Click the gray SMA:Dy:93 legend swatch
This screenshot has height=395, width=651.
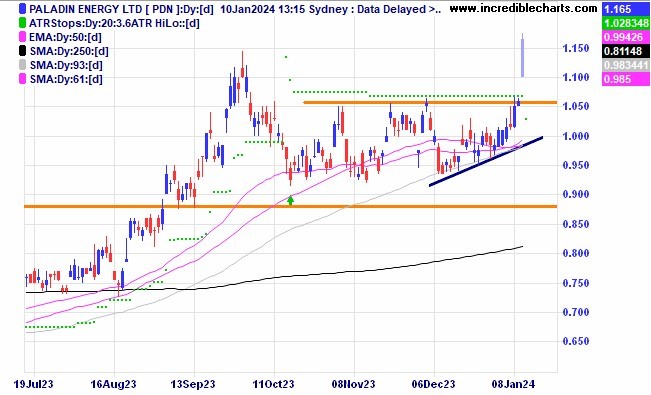pyautogui.click(x=23, y=65)
